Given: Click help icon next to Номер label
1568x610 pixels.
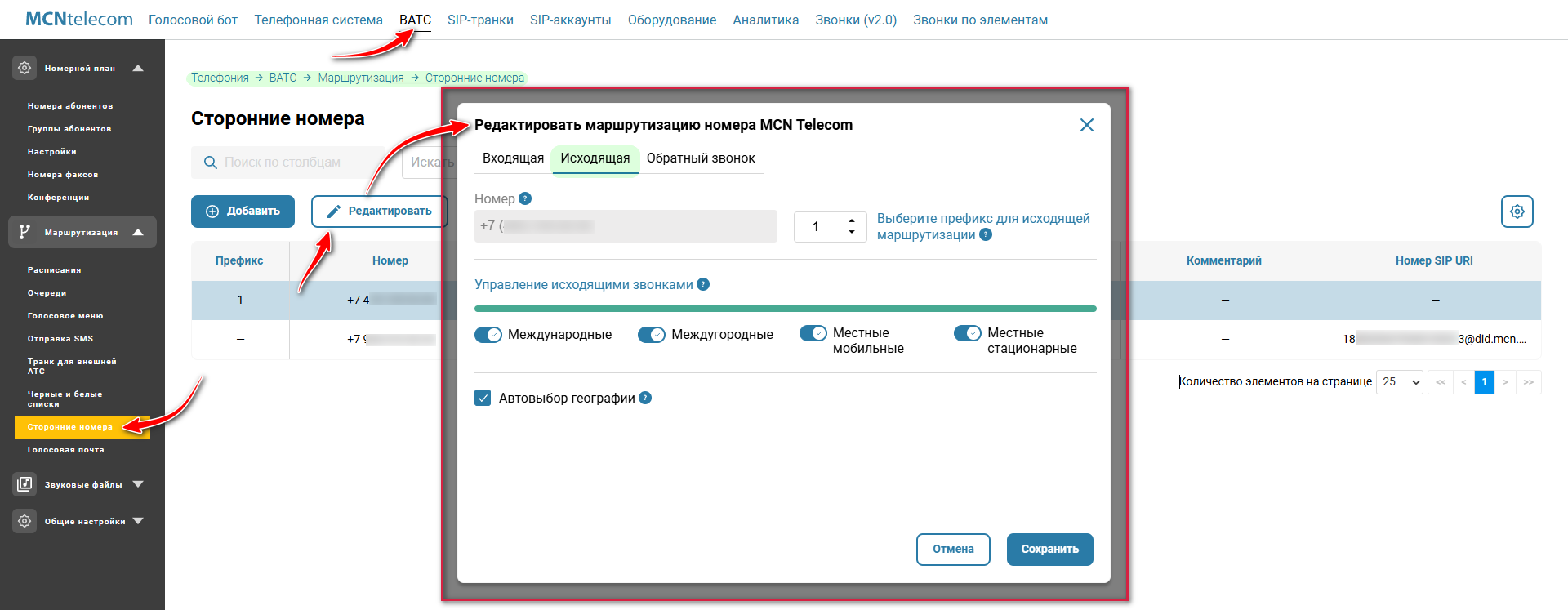Looking at the screenshot, I should pos(525,198).
